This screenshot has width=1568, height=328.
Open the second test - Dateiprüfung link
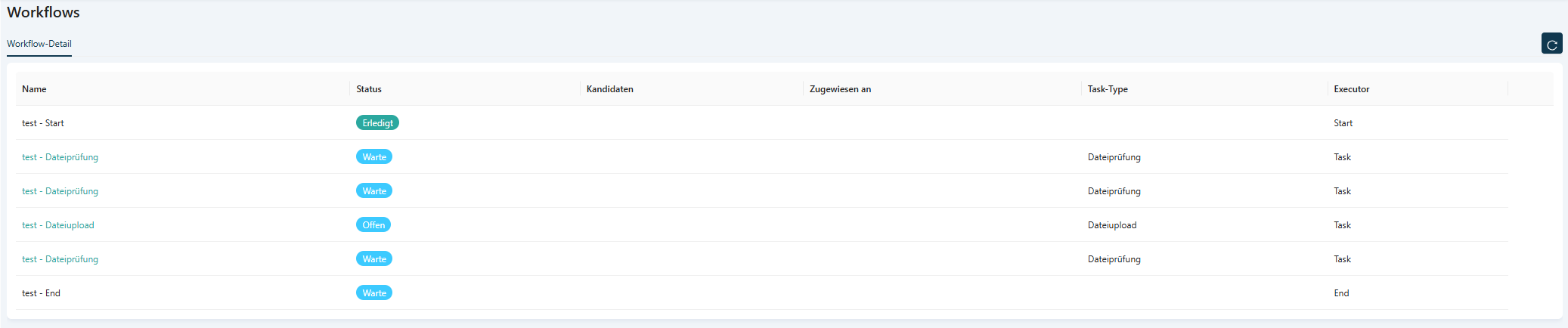tap(60, 191)
